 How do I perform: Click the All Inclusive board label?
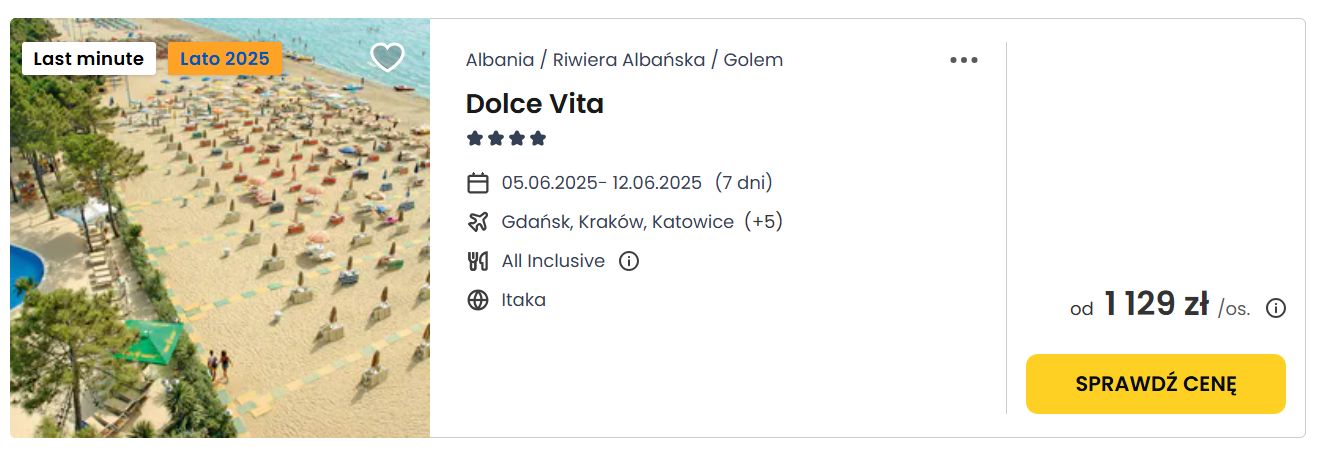pos(553,261)
